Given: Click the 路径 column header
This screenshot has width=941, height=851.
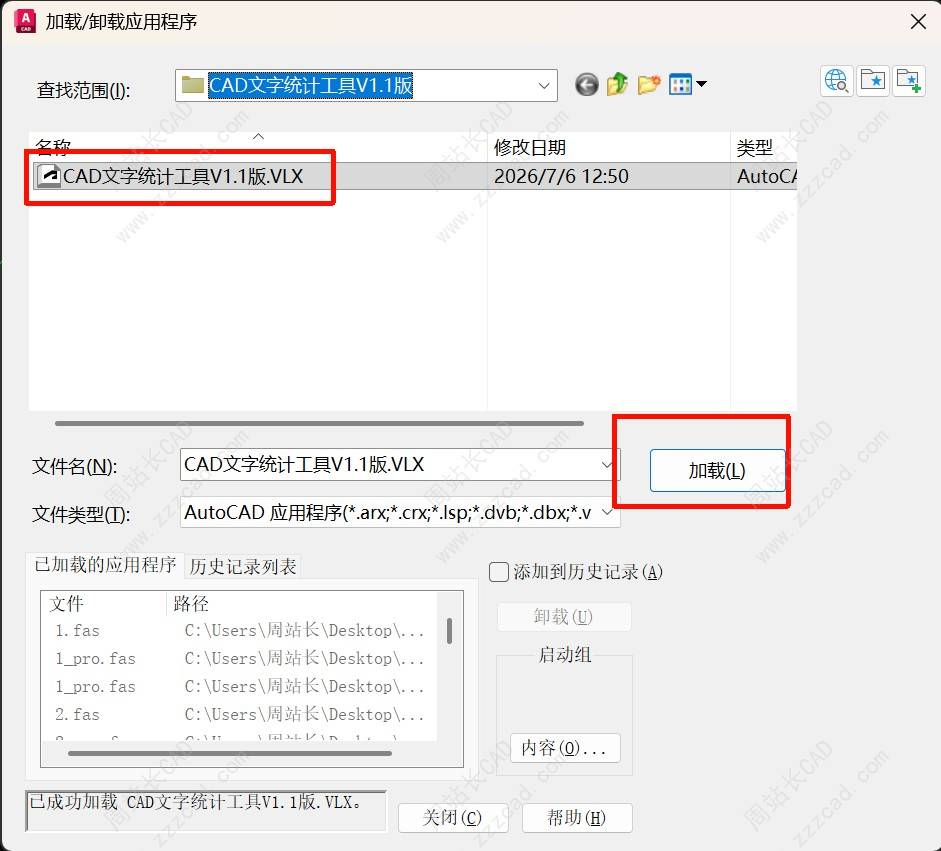Looking at the screenshot, I should [302, 604].
